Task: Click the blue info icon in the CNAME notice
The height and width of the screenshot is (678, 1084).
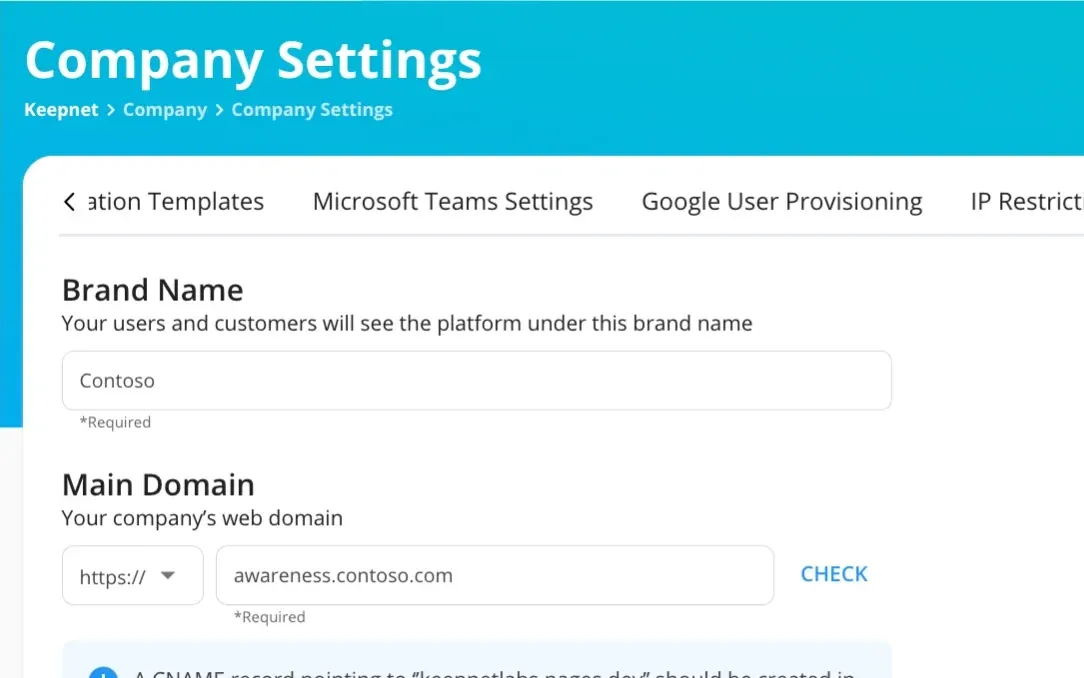Action: tap(103, 672)
